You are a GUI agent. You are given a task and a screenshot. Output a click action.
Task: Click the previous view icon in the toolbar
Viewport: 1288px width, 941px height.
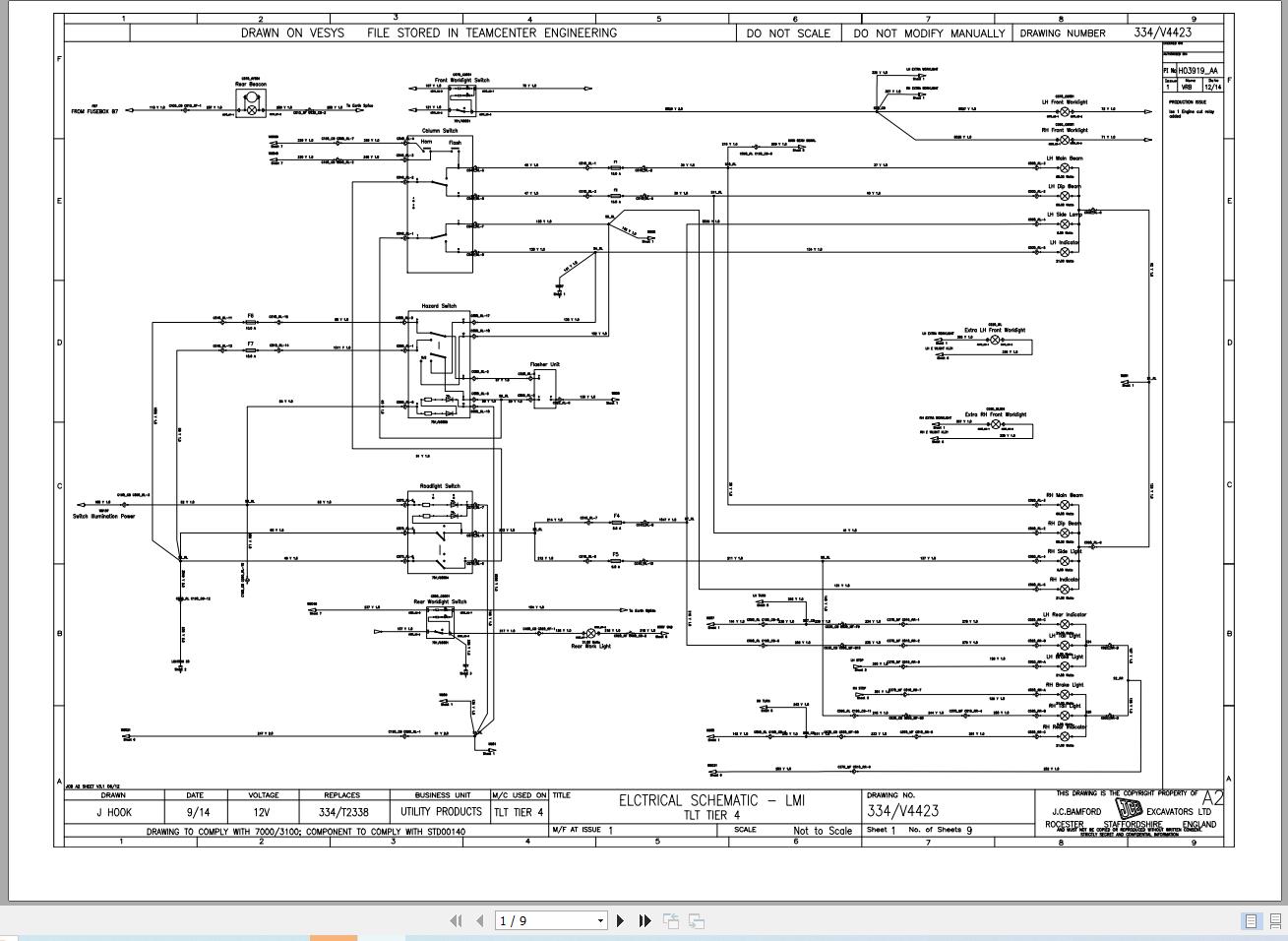click(x=671, y=920)
